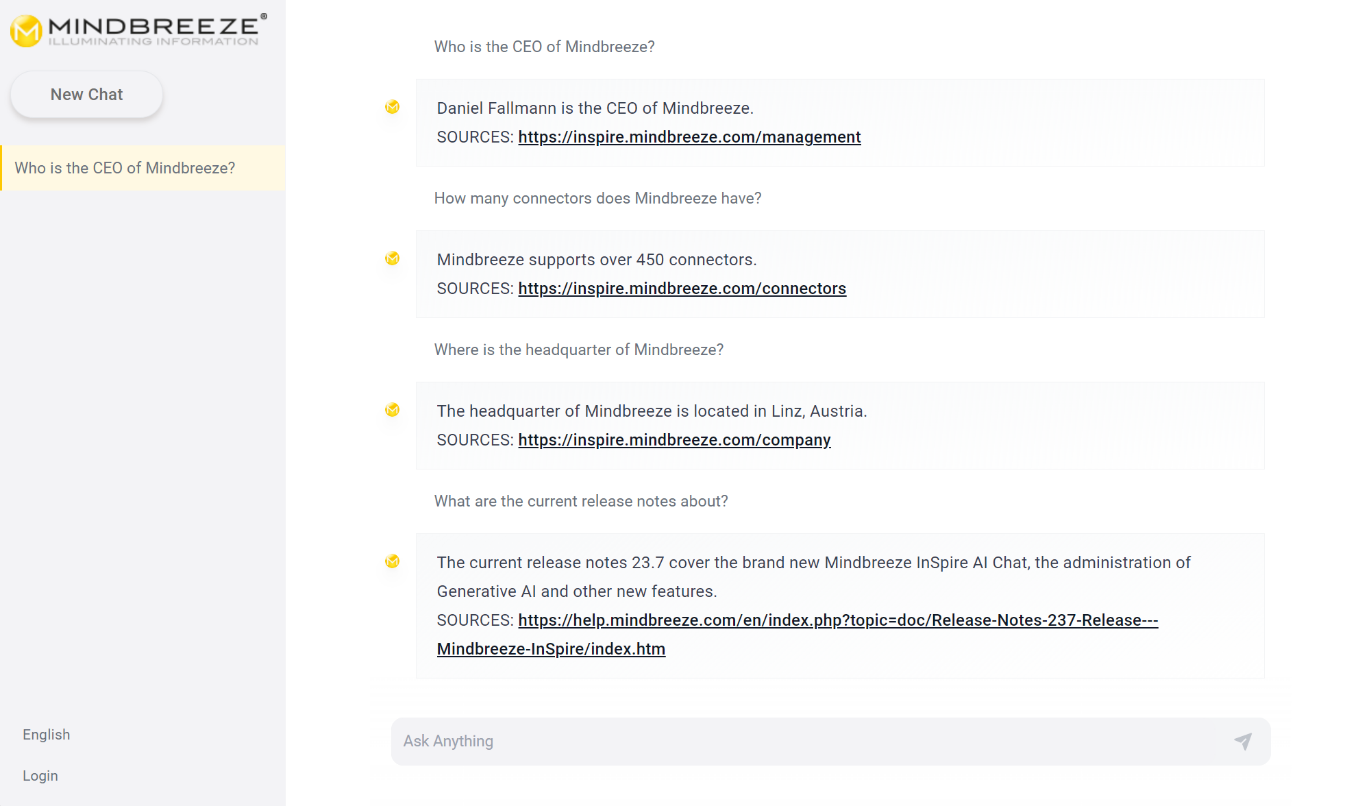
Task: Open the Release Notes 23.7 source link
Action: [x=797, y=635]
